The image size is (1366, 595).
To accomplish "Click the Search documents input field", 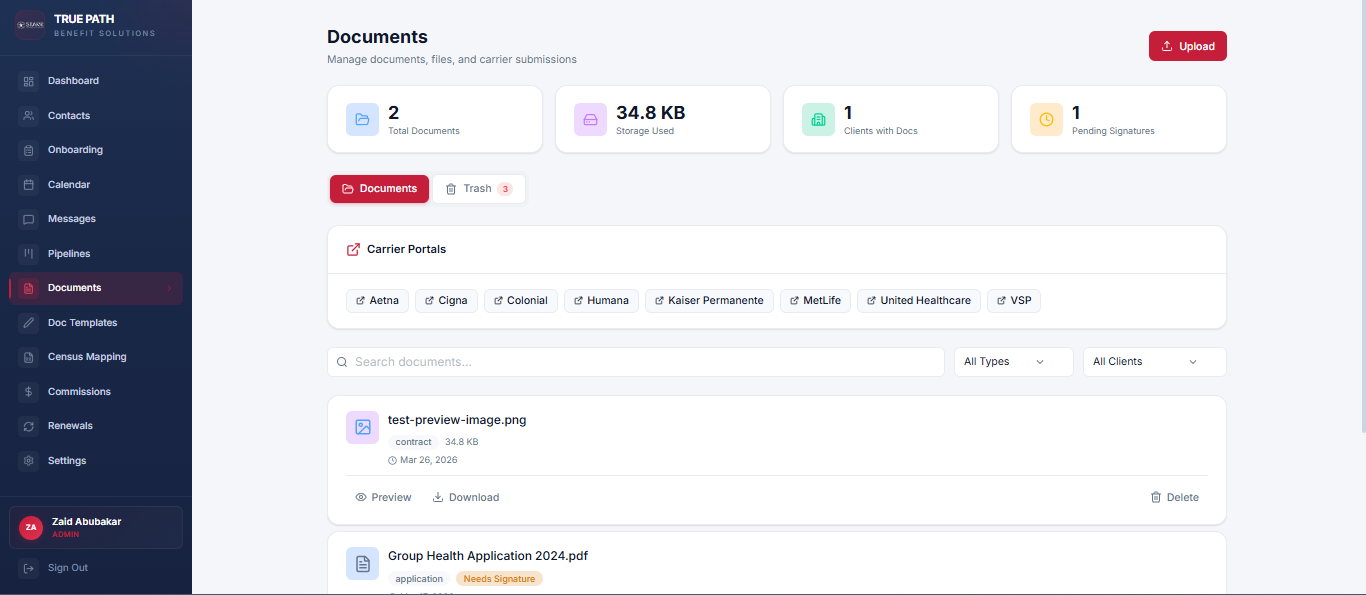I will (640, 362).
